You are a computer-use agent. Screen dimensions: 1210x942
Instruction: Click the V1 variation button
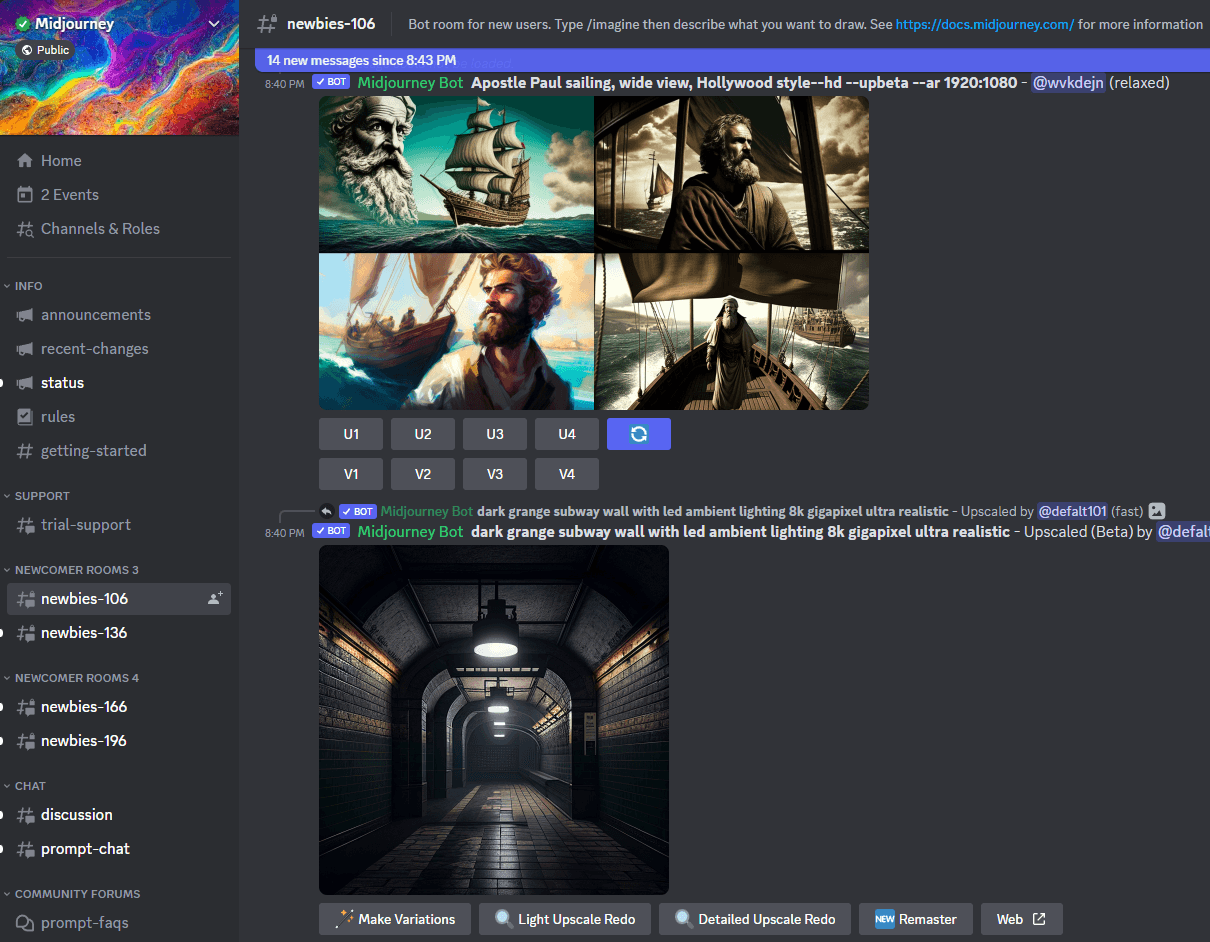351,474
